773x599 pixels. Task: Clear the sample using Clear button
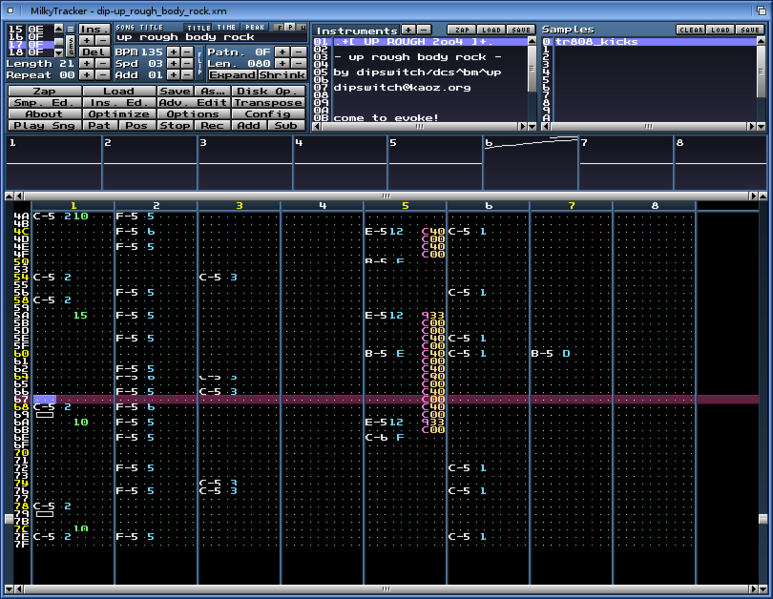691,30
